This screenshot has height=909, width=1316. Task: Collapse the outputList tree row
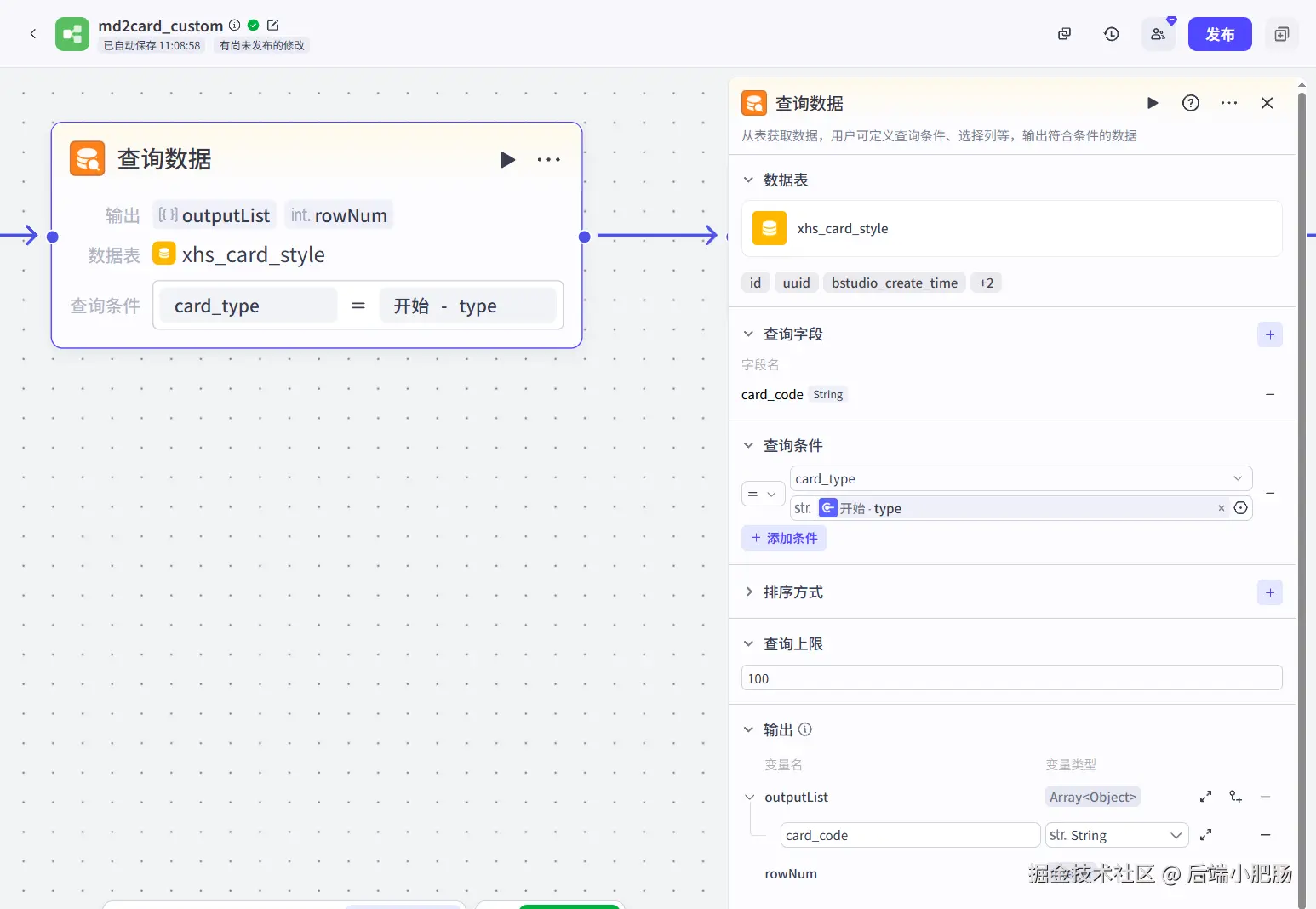tap(750, 798)
